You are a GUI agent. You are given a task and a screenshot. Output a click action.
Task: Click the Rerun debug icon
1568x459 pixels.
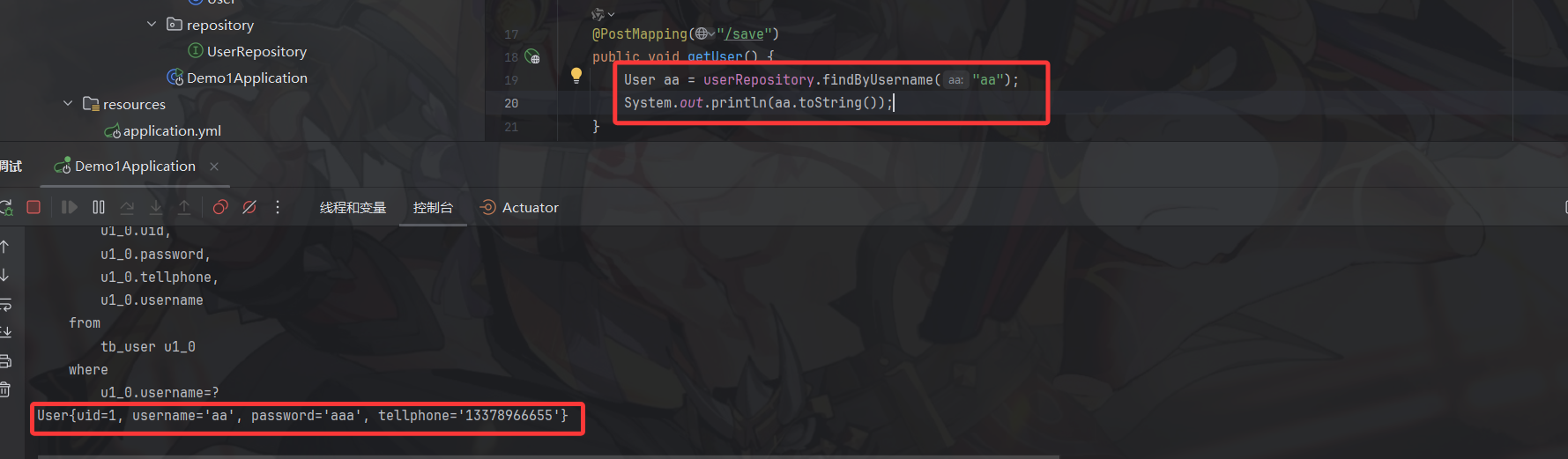(x=6, y=207)
